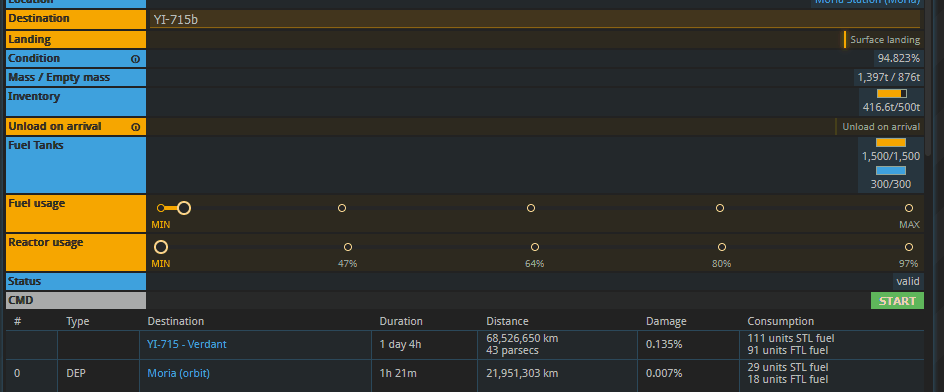The height and width of the screenshot is (392, 944).
Task: Set Fuel usage to the MAX point
Action: coord(909,208)
